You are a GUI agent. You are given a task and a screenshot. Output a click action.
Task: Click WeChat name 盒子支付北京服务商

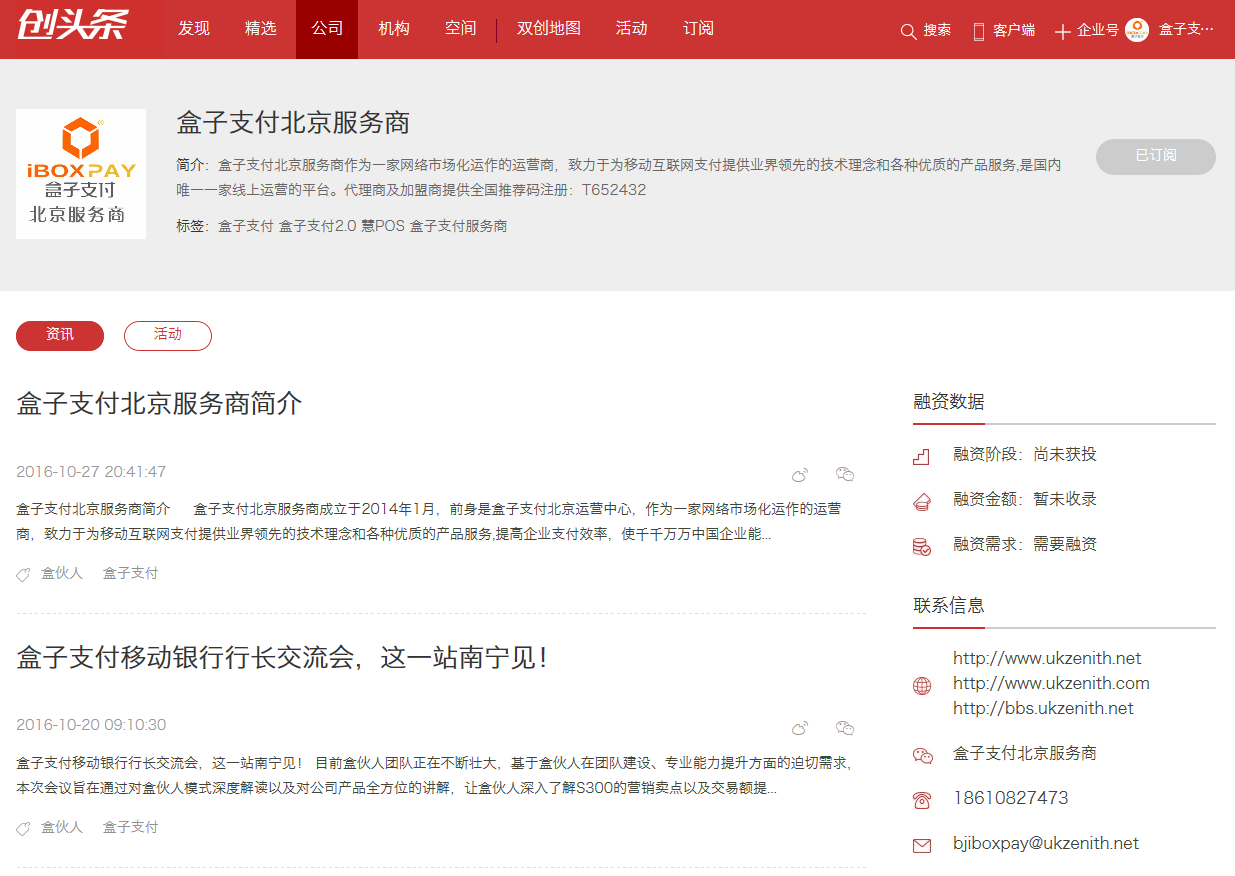(x=1025, y=754)
